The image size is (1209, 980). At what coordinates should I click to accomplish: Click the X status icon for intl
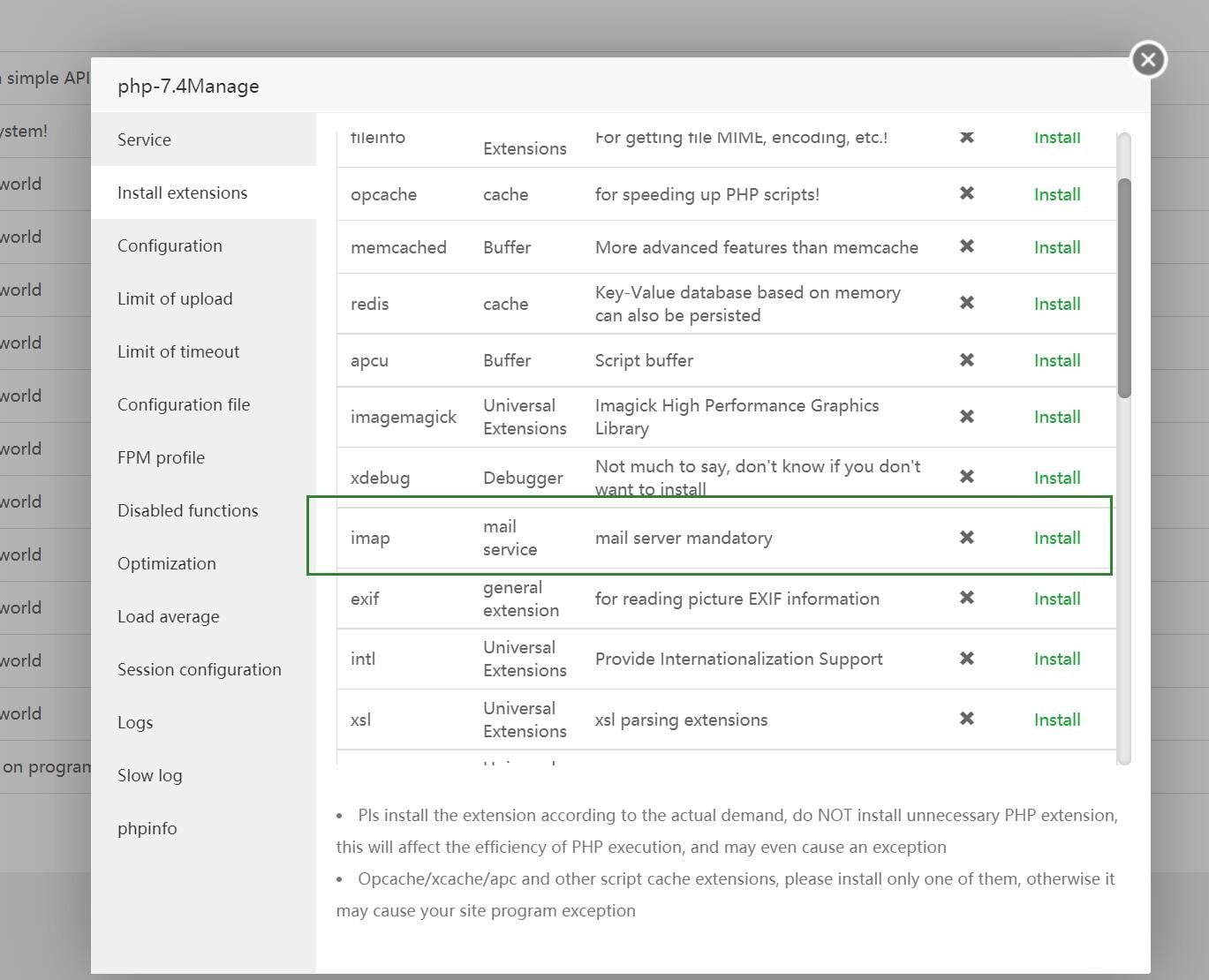967,659
